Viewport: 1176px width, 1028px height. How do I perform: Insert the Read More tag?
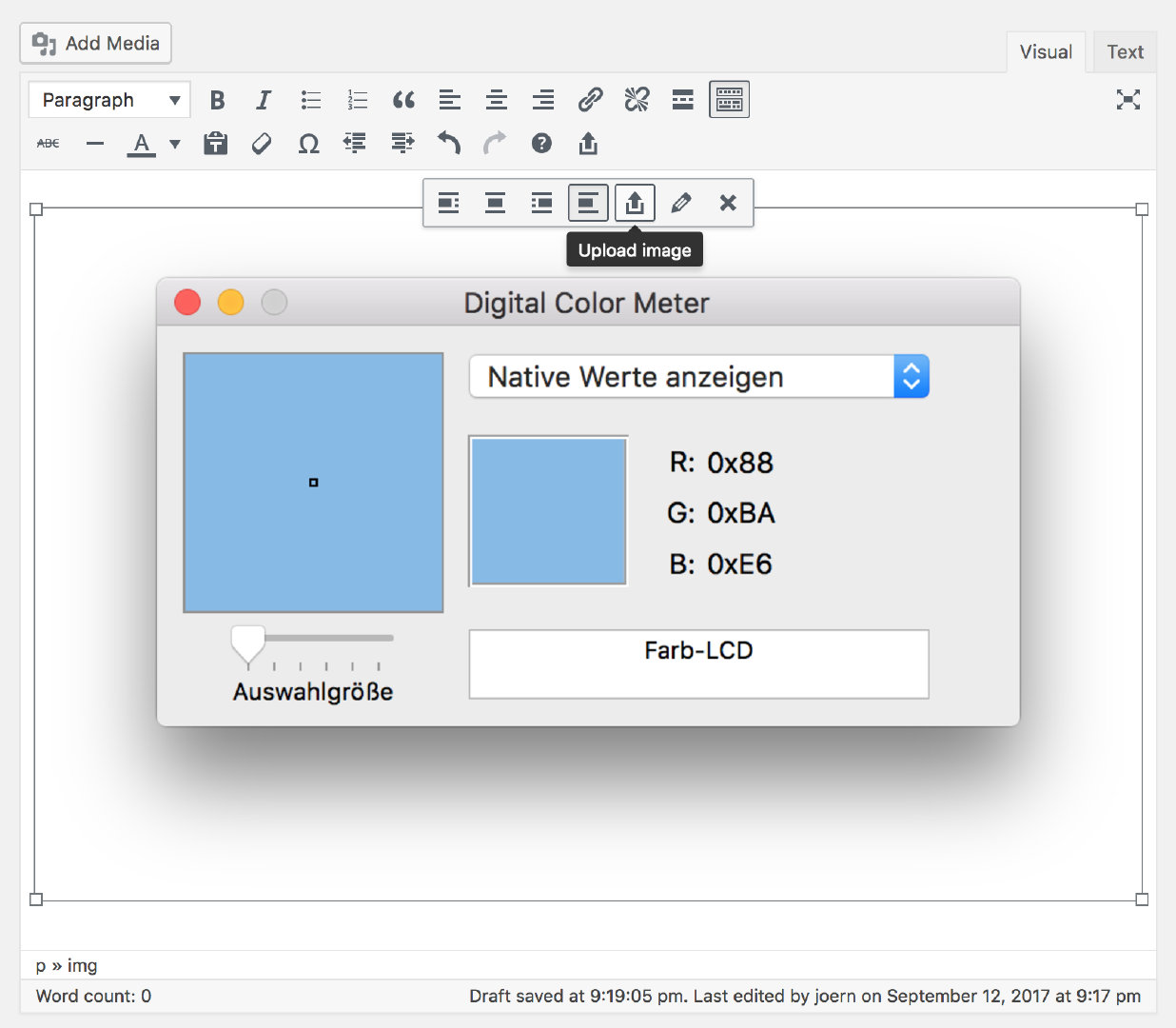click(x=682, y=100)
